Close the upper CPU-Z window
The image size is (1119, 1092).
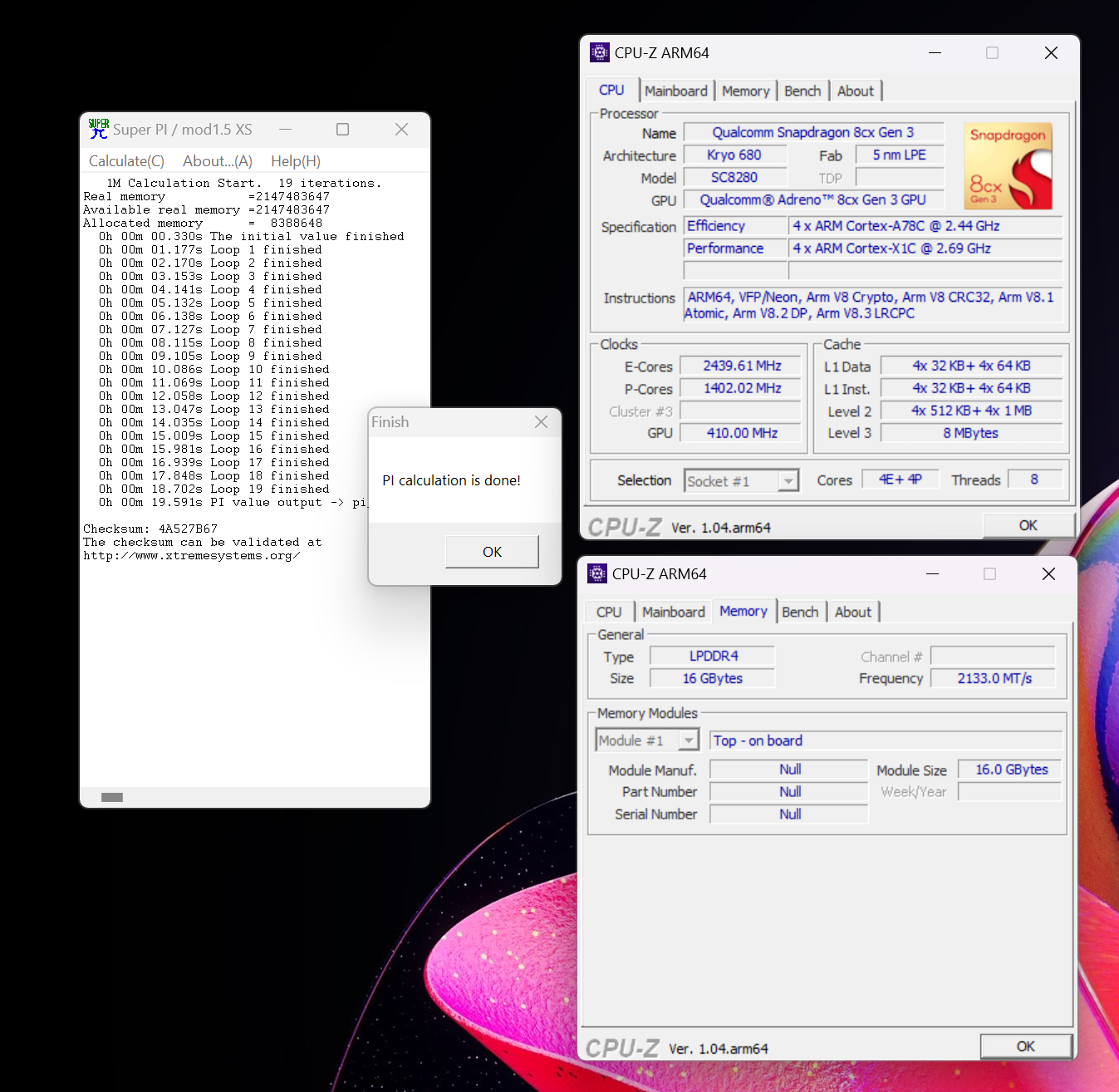pos(1051,52)
